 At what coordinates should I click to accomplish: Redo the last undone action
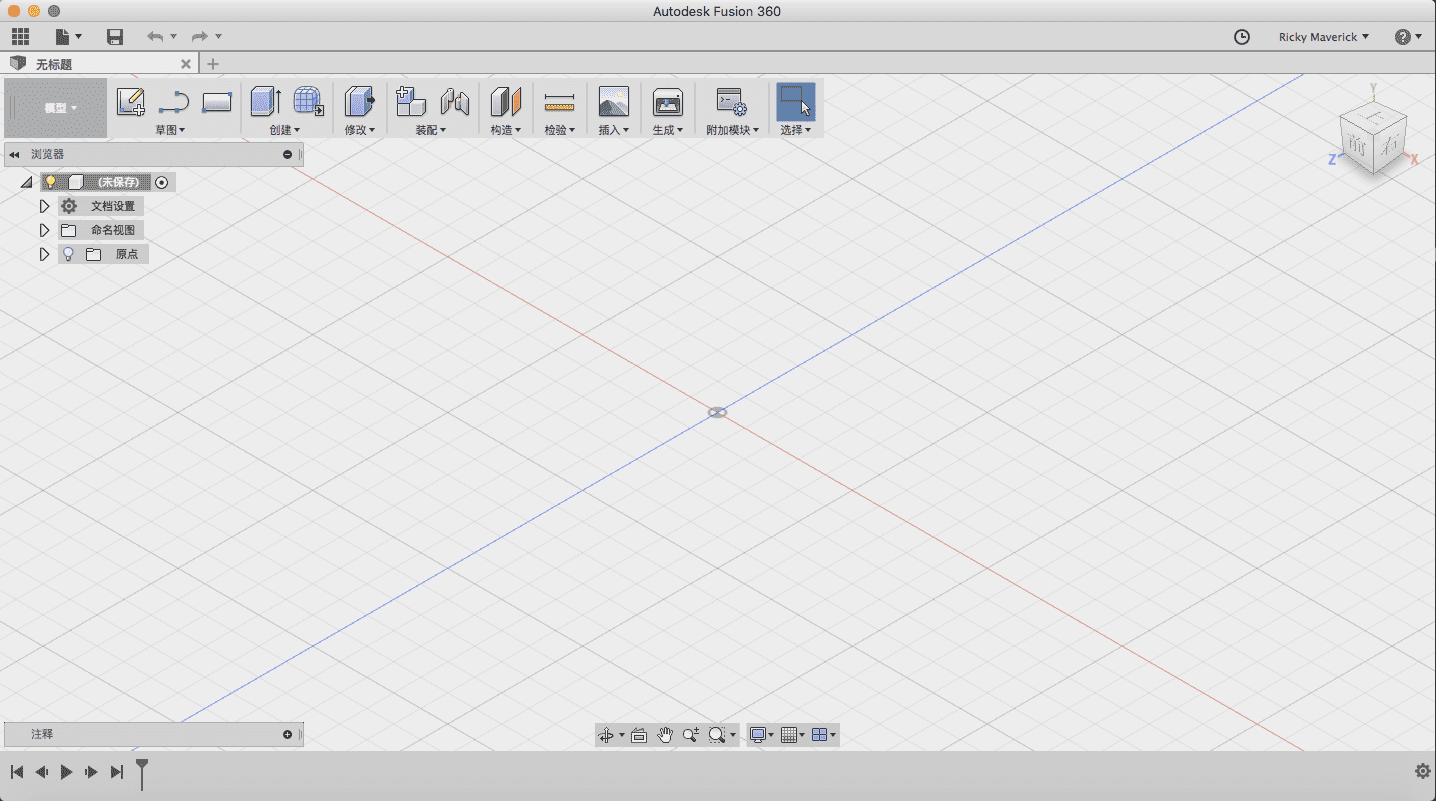200,37
